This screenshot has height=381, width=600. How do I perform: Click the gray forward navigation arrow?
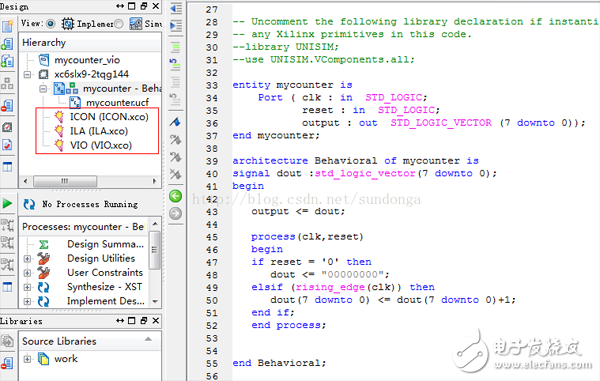click(175, 213)
